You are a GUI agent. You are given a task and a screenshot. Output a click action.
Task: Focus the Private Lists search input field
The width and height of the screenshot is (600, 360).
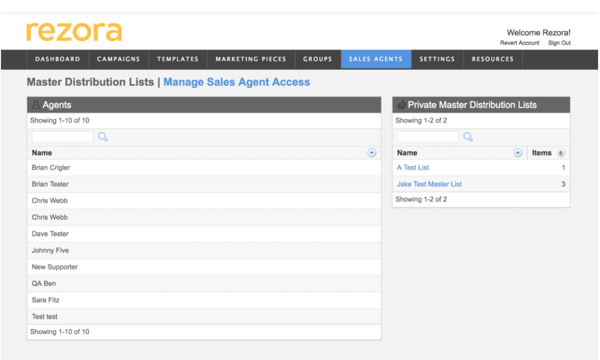point(428,137)
